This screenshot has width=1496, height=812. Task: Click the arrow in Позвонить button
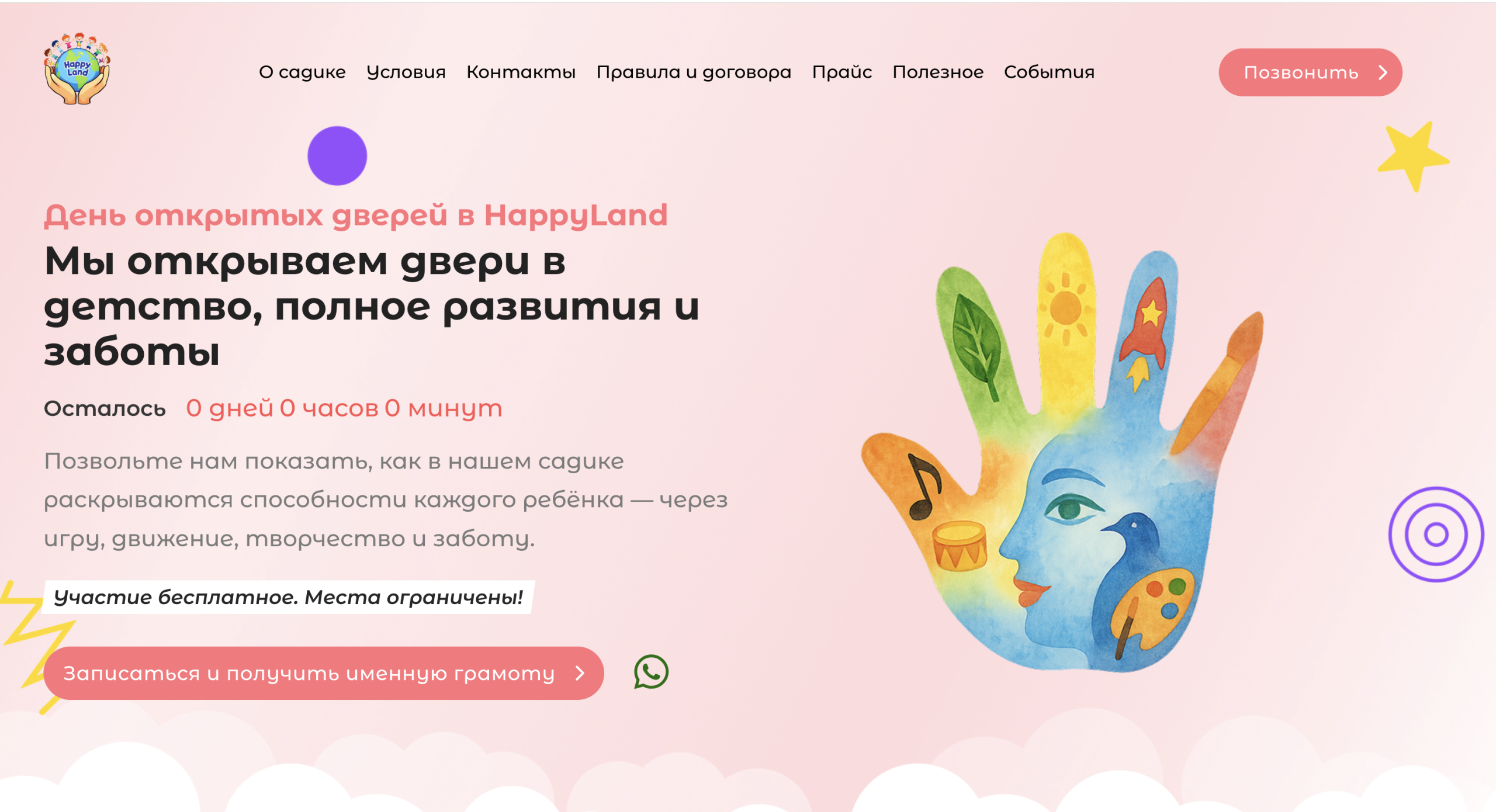click(x=1383, y=72)
